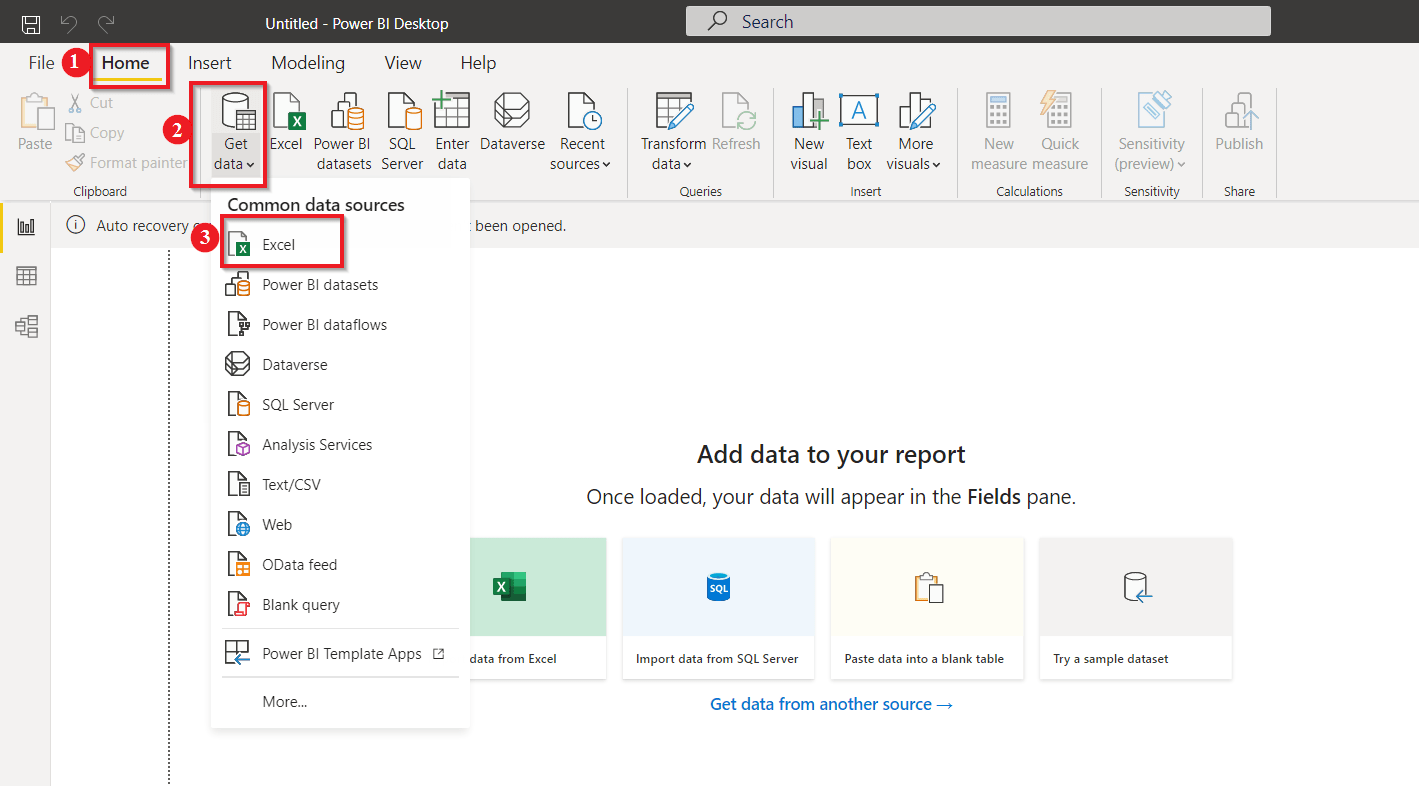Switch to Data view in the left sidebar
The width and height of the screenshot is (1419, 786).
pos(26,275)
